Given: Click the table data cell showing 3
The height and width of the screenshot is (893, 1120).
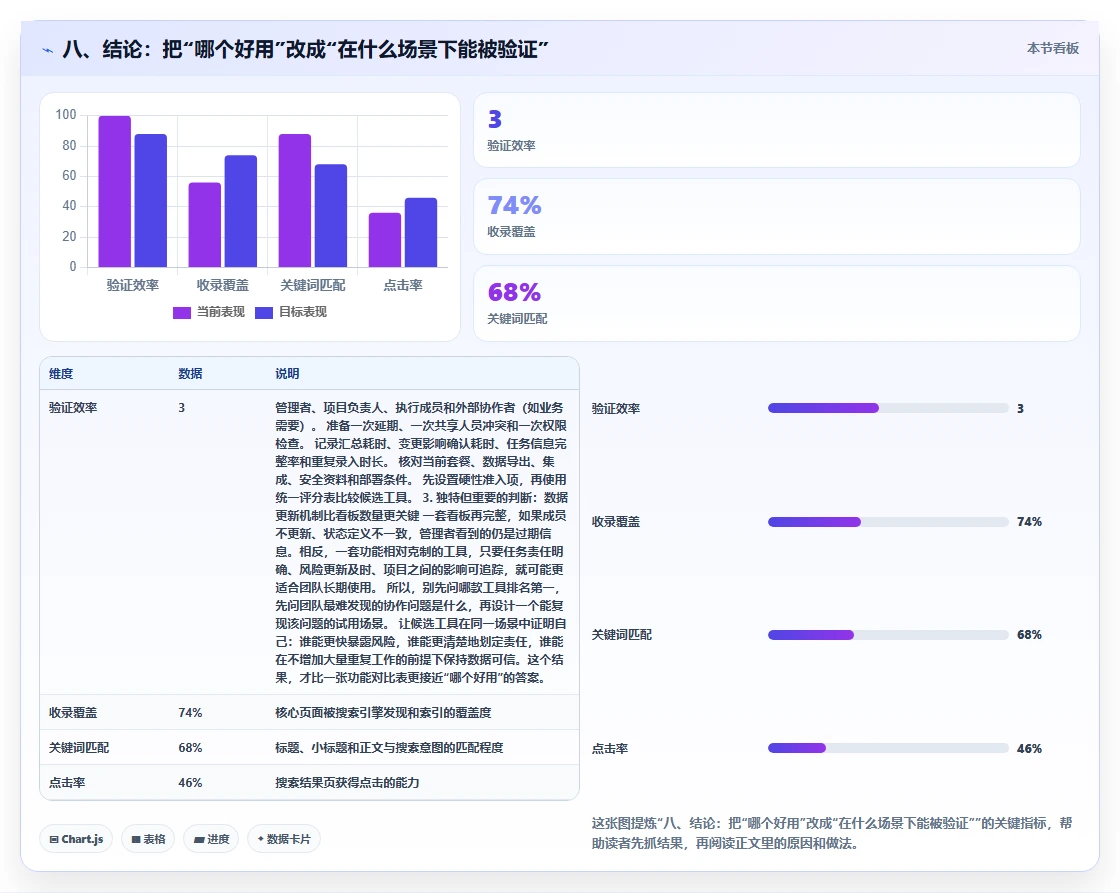Looking at the screenshot, I should pos(181,408).
